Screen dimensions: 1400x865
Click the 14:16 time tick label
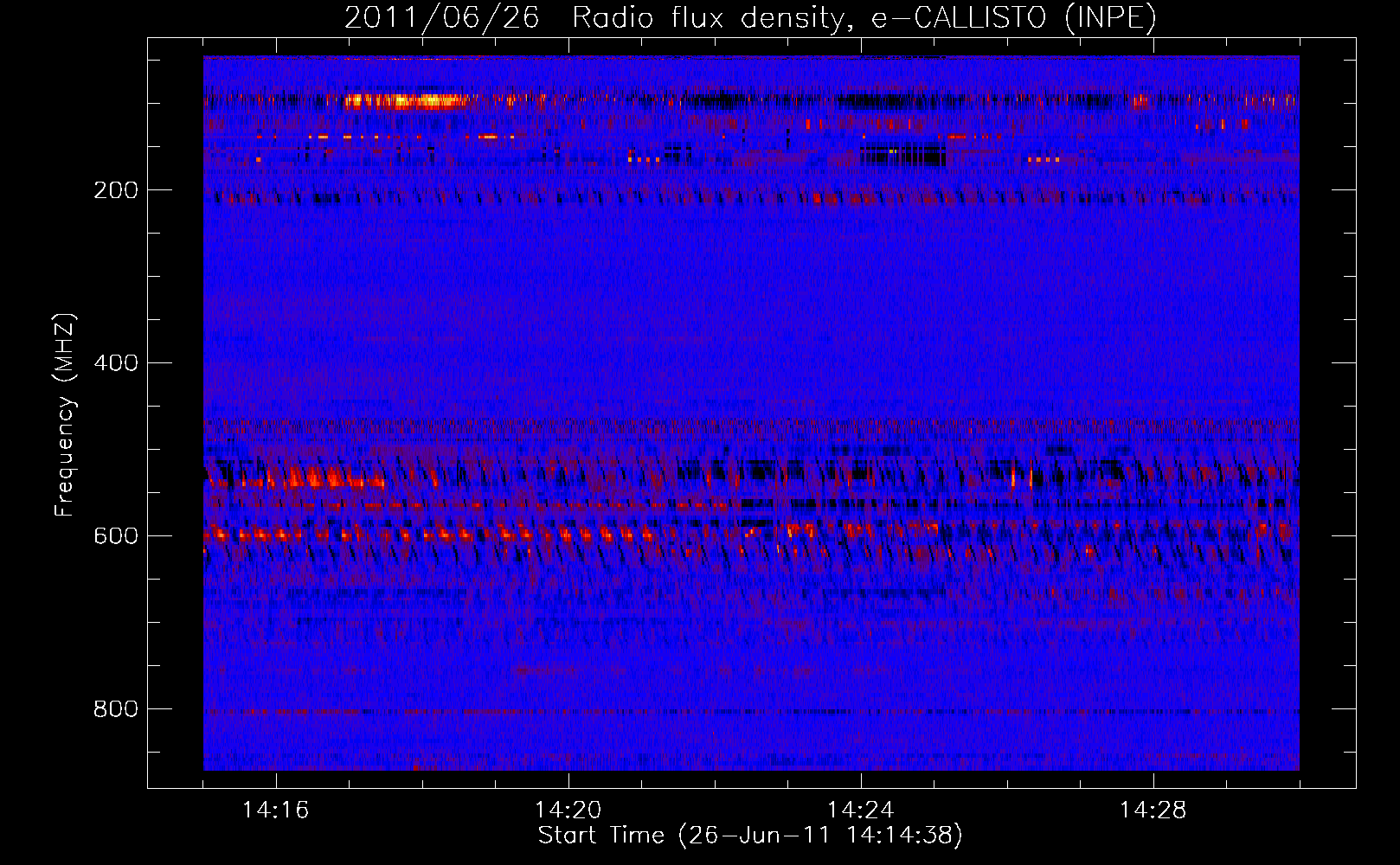pyautogui.click(x=275, y=811)
